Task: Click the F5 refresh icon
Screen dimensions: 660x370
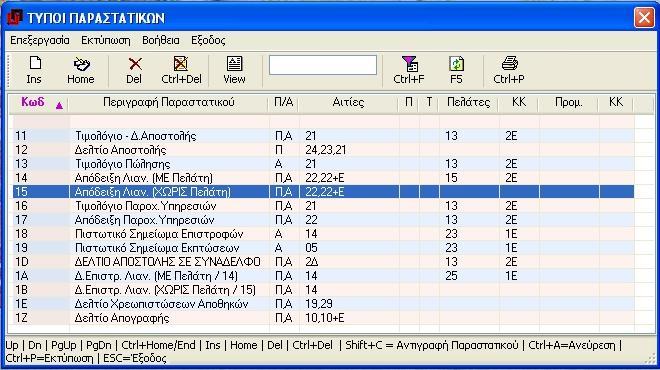Action: tap(457, 64)
